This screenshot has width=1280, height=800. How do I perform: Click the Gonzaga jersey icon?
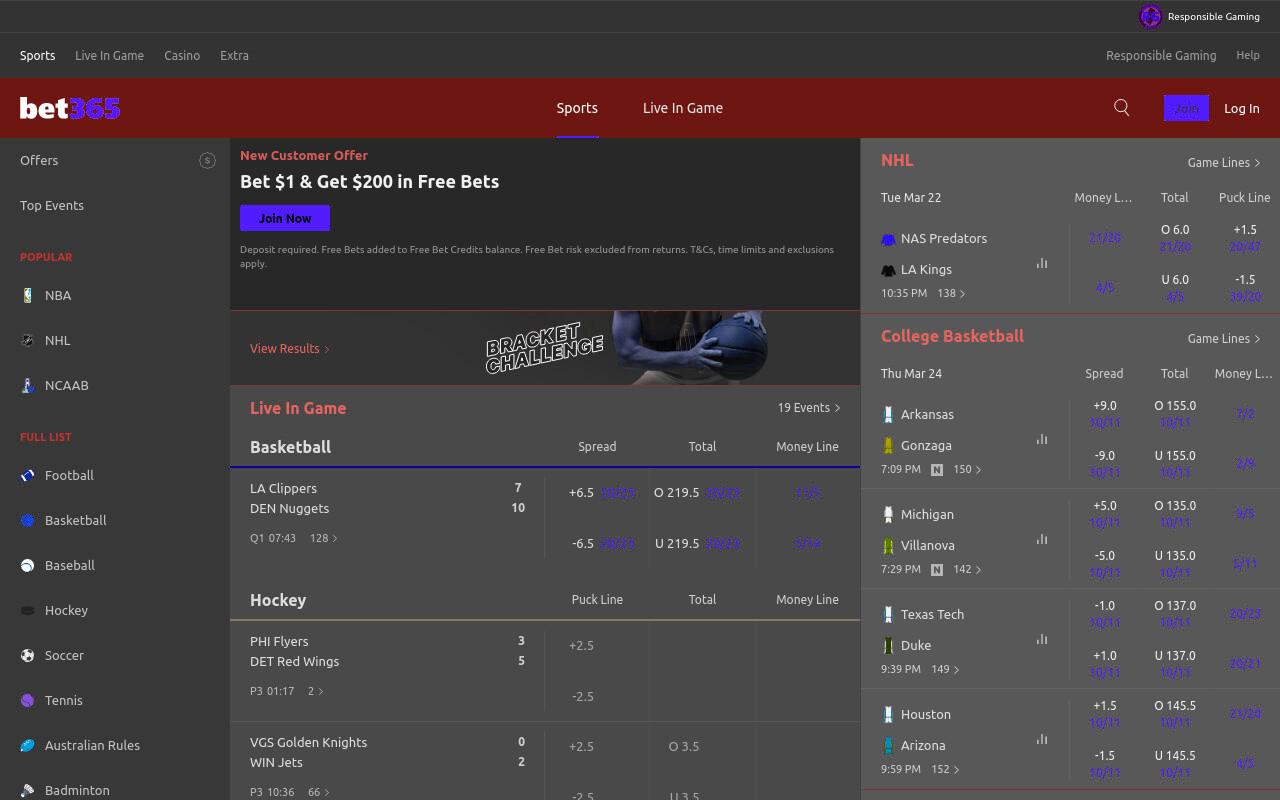888,446
